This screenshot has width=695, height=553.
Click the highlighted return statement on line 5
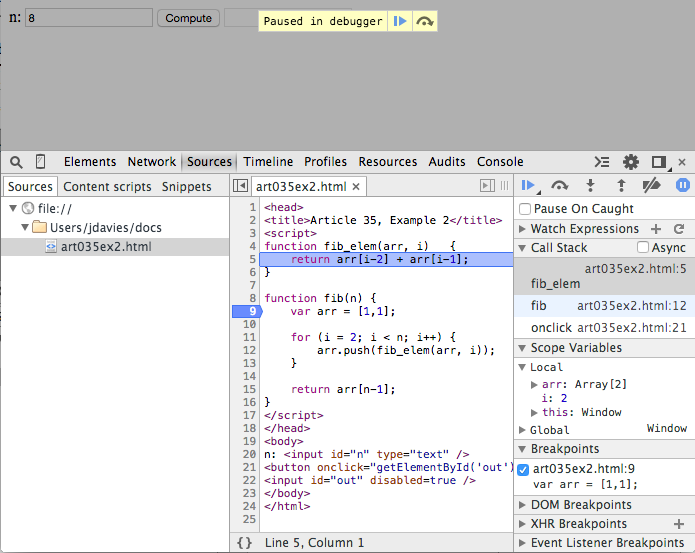(x=386, y=260)
